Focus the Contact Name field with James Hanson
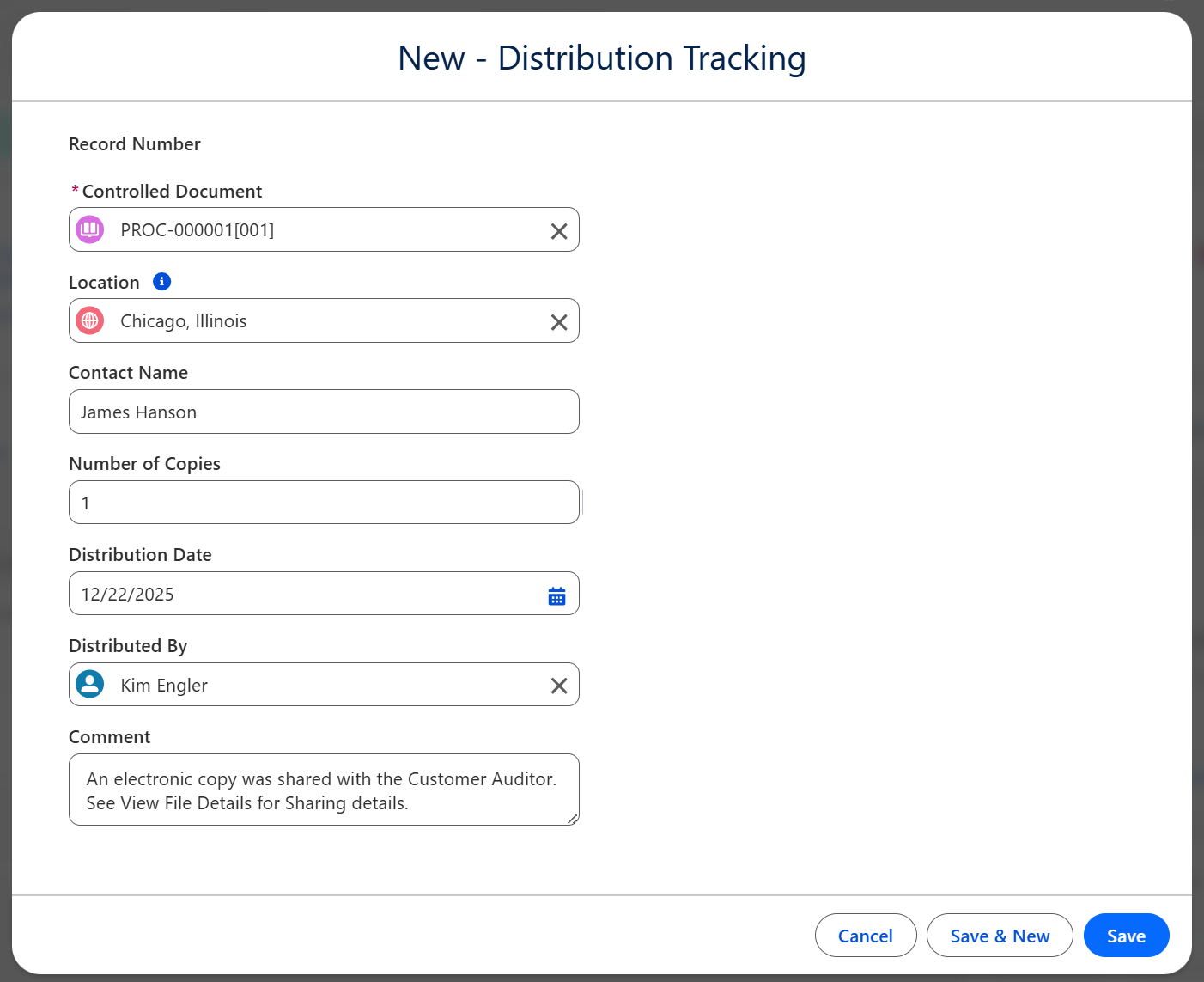The image size is (1204, 982). [x=324, y=412]
